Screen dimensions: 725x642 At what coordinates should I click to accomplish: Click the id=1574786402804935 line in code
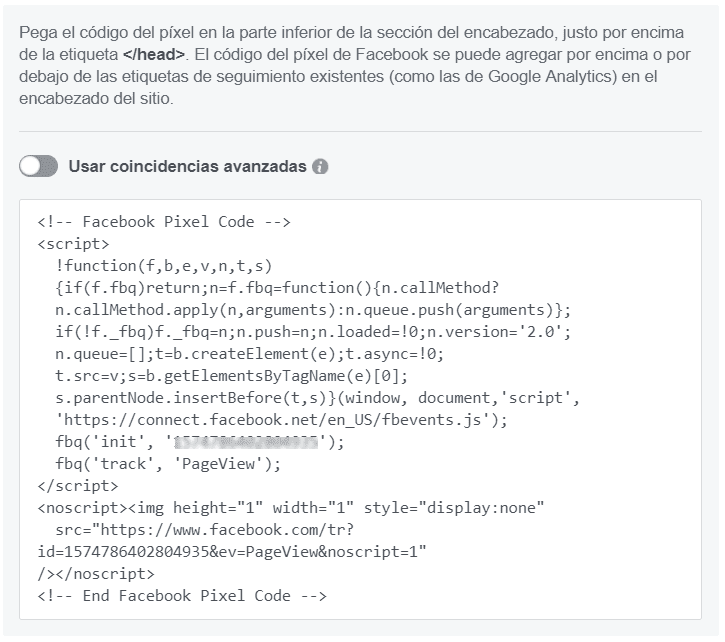click(232, 552)
